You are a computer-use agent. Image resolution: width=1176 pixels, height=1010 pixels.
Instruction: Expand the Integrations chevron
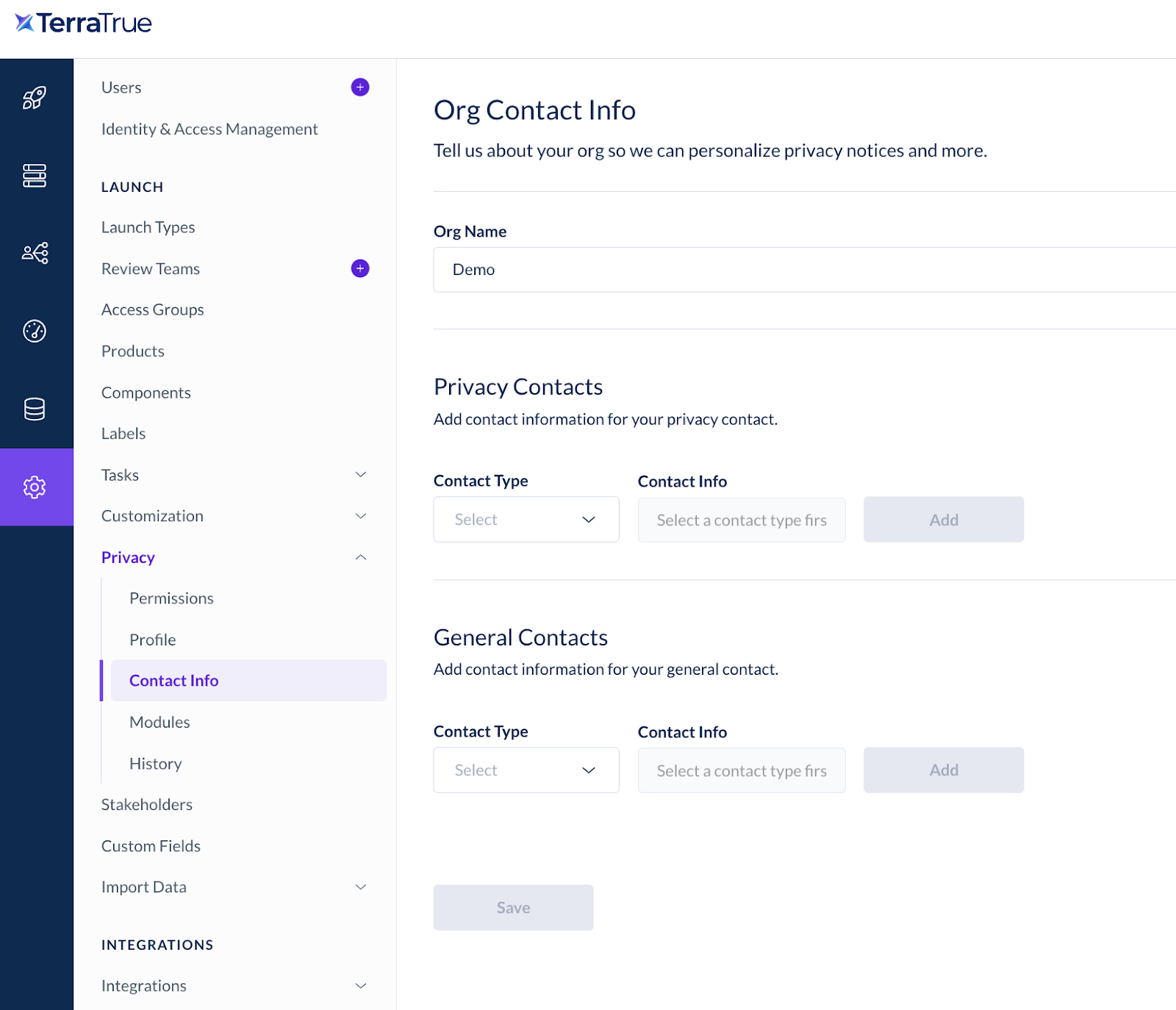coord(361,986)
